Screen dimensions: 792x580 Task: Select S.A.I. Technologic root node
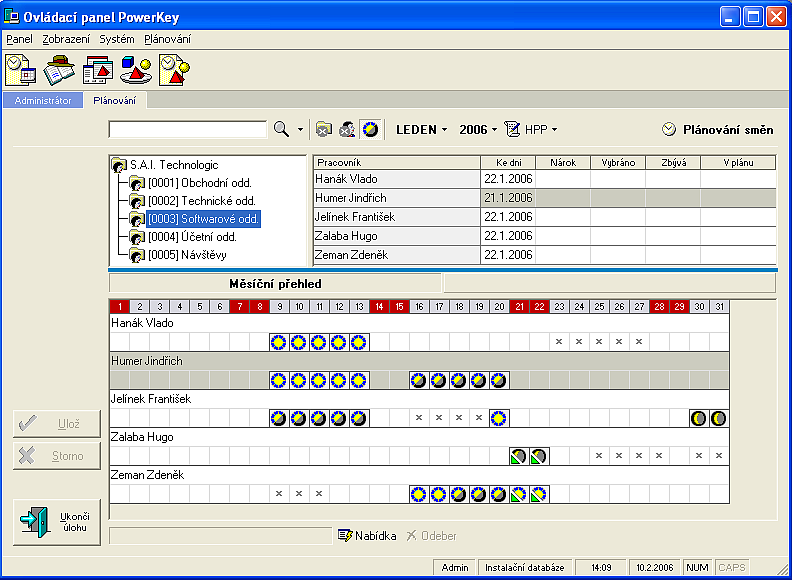pos(174,165)
